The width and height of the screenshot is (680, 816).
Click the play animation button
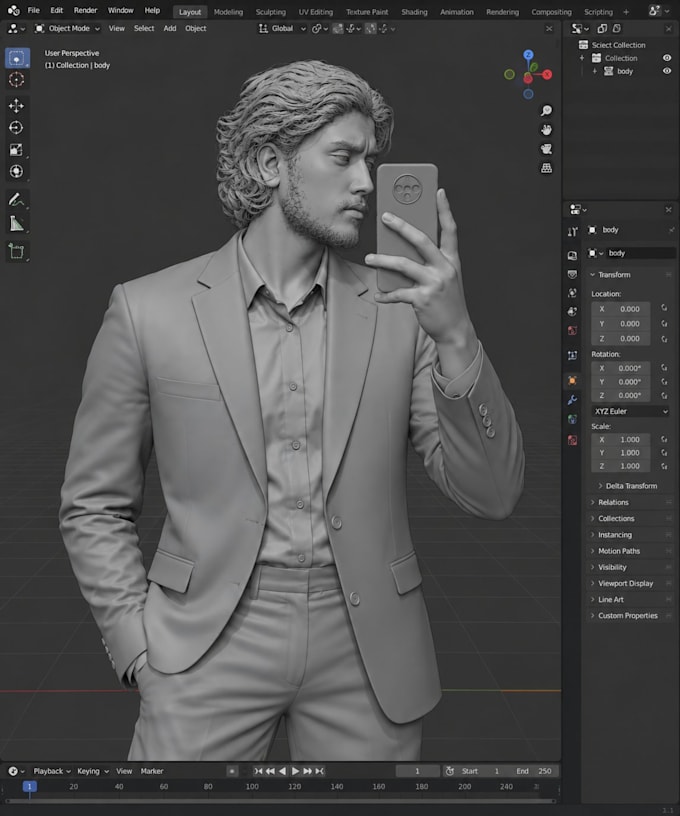pos(295,771)
